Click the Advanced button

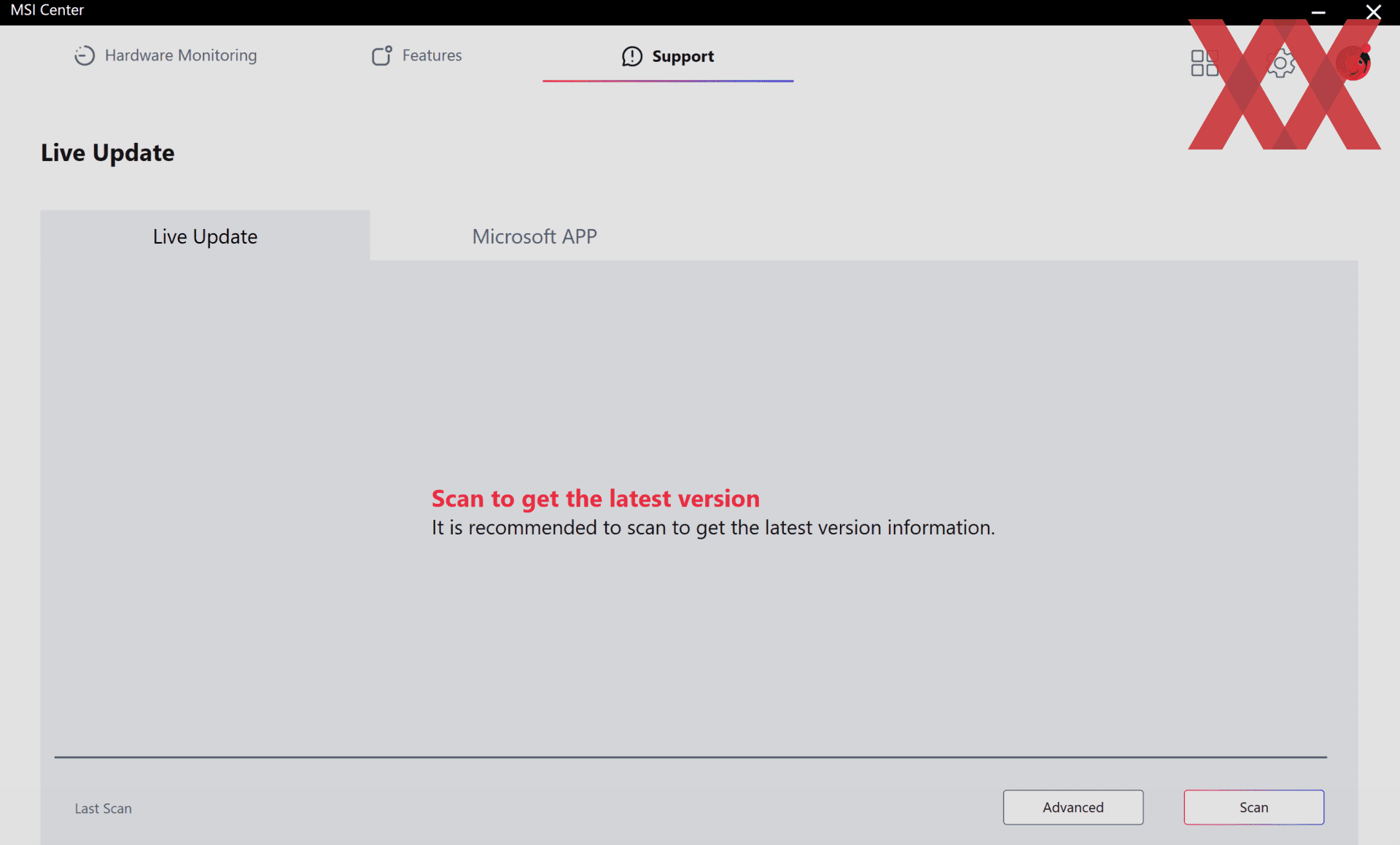point(1073,807)
